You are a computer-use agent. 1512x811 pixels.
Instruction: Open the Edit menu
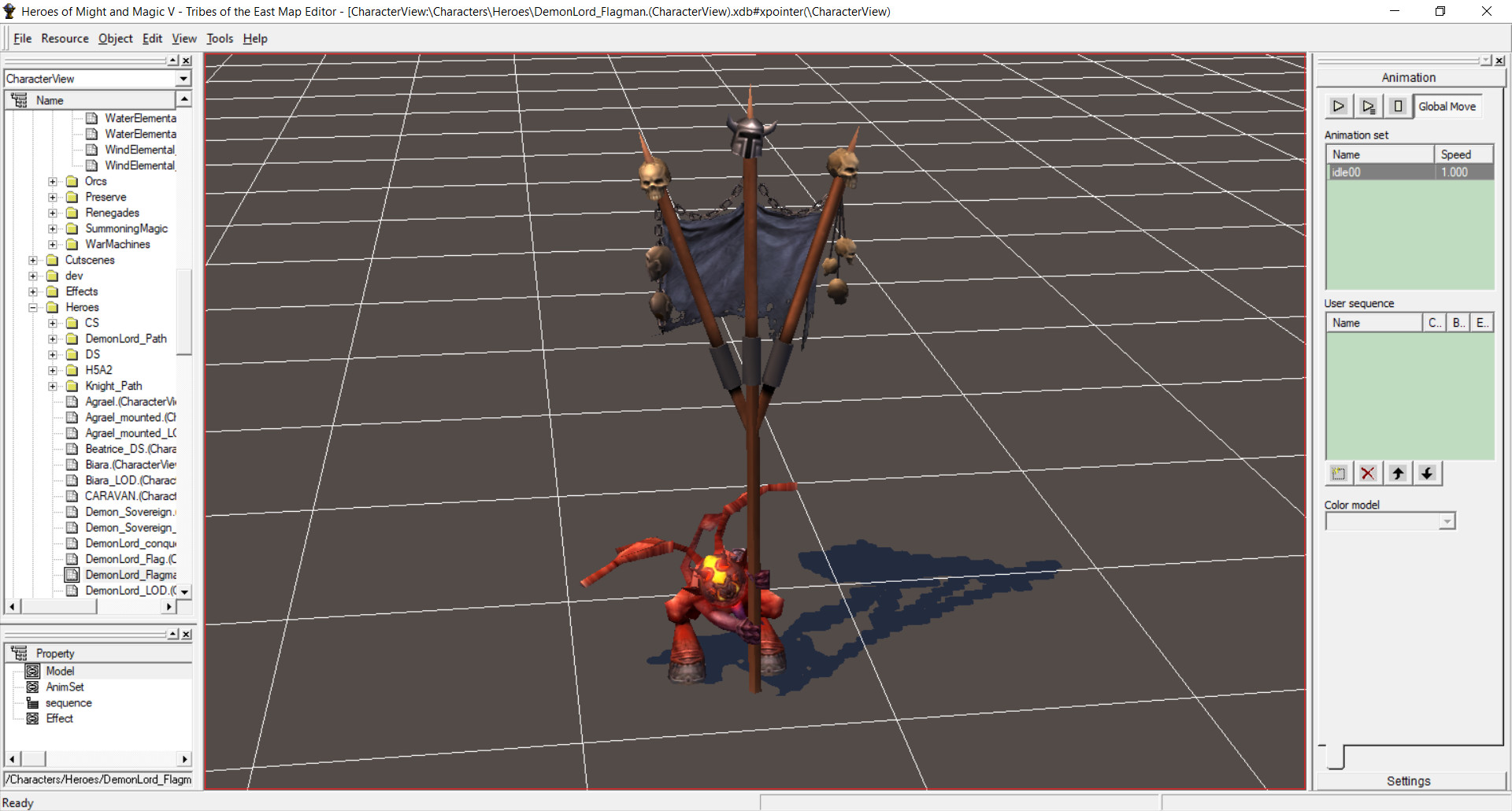coord(152,39)
